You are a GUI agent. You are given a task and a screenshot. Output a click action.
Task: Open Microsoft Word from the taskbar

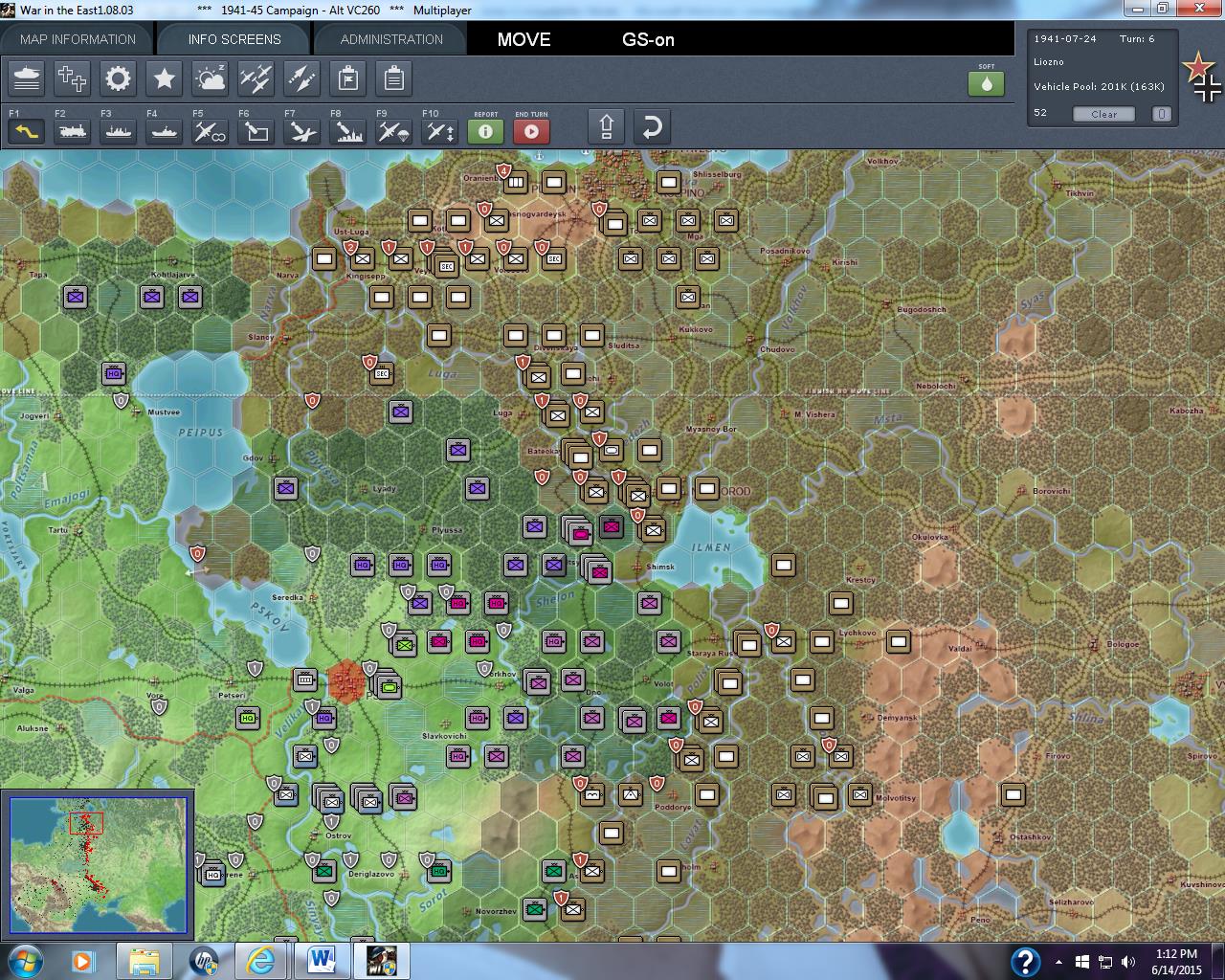322,961
